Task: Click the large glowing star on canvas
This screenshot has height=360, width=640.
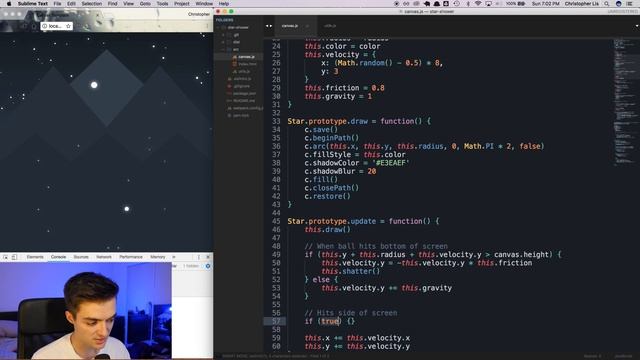Action: click(x=94, y=85)
